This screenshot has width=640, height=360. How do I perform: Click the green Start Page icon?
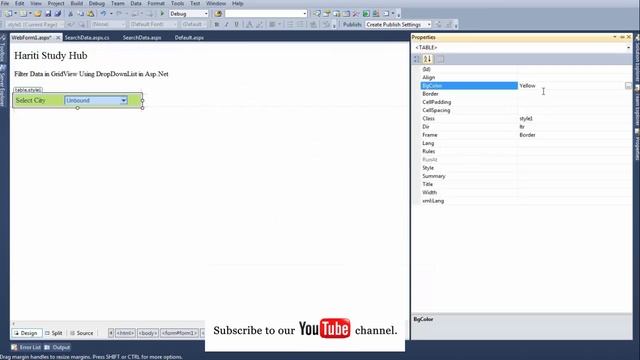[x=366, y=14]
